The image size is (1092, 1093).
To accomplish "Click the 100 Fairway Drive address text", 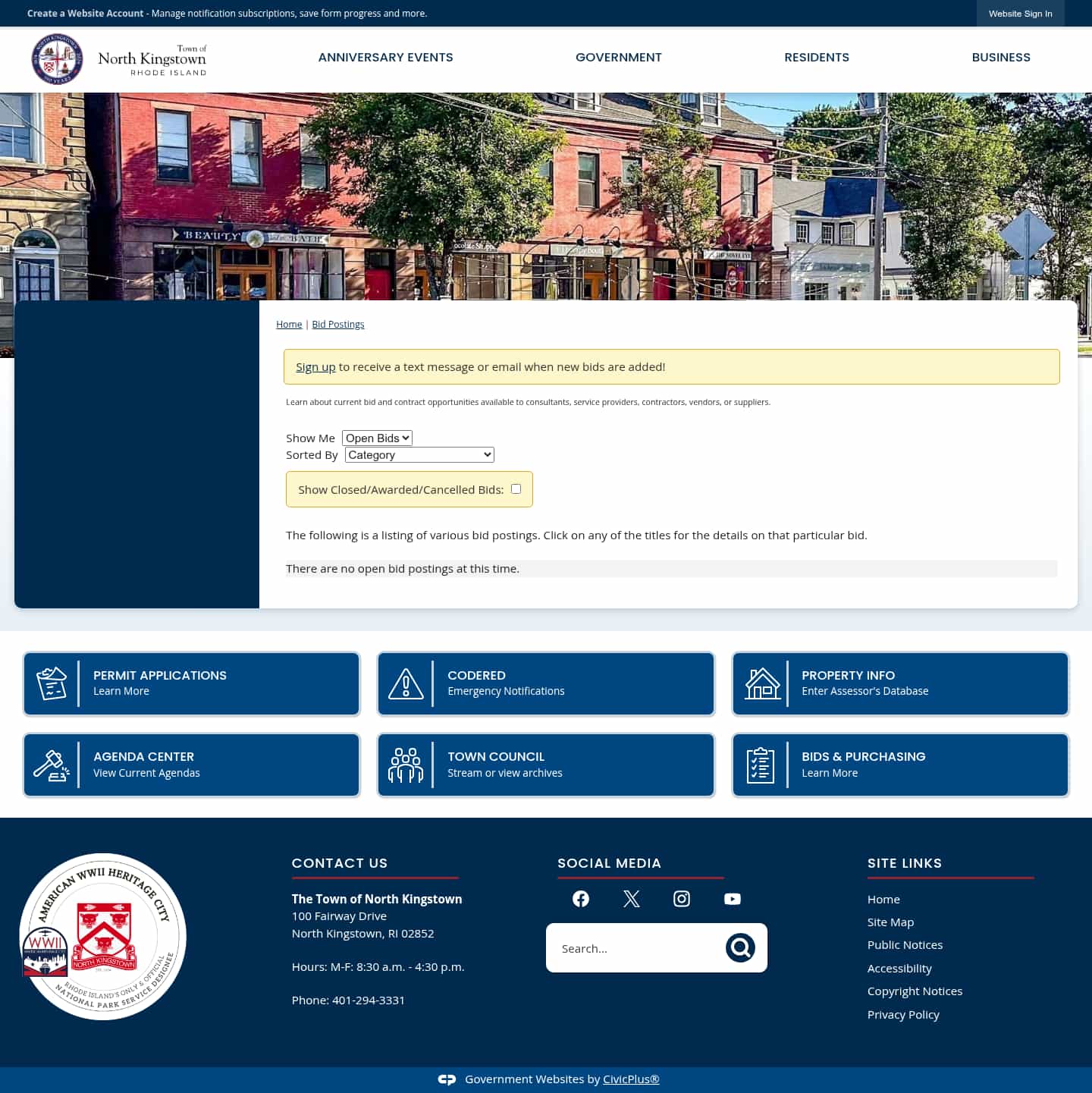I will click(x=339, y=916).
